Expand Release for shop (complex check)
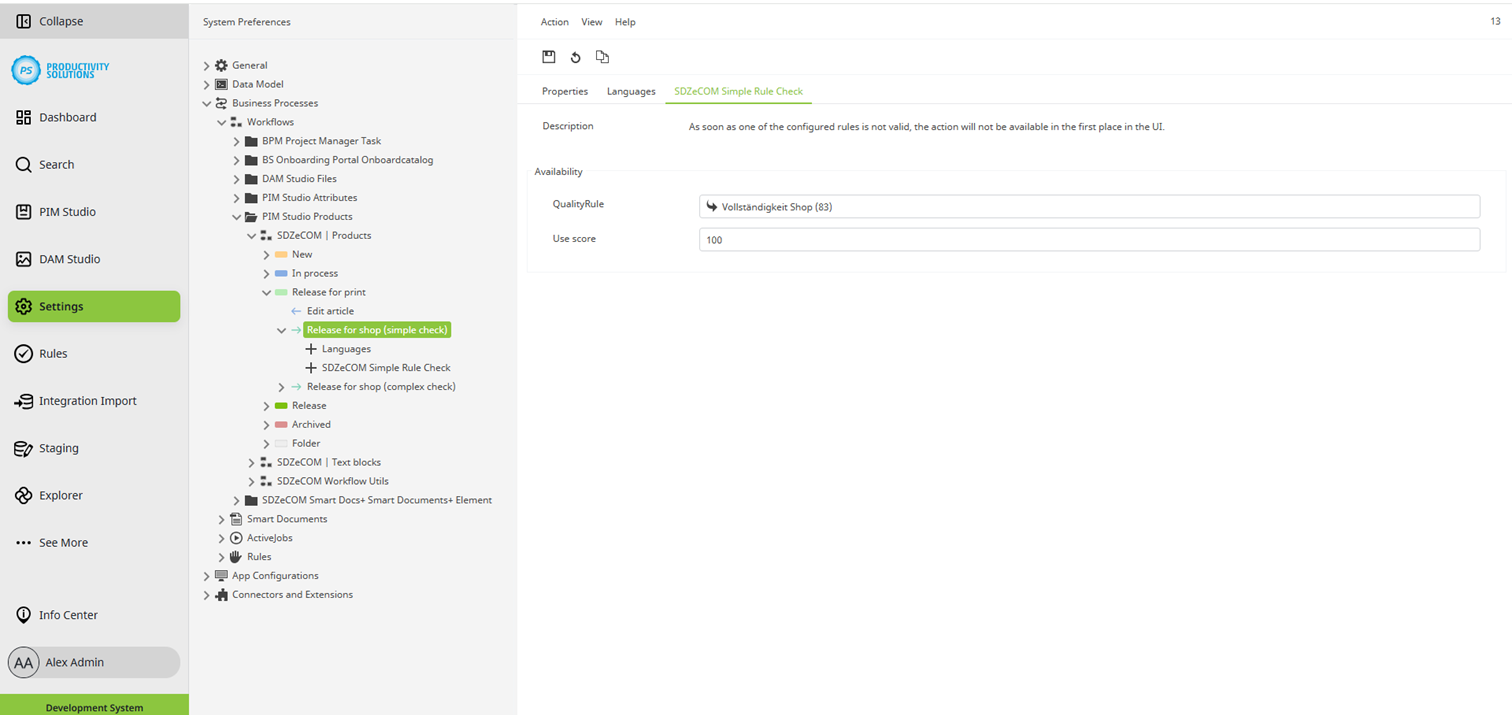Image resolution: width=1512 pixels, height=715 pixels. click(282, 387)
